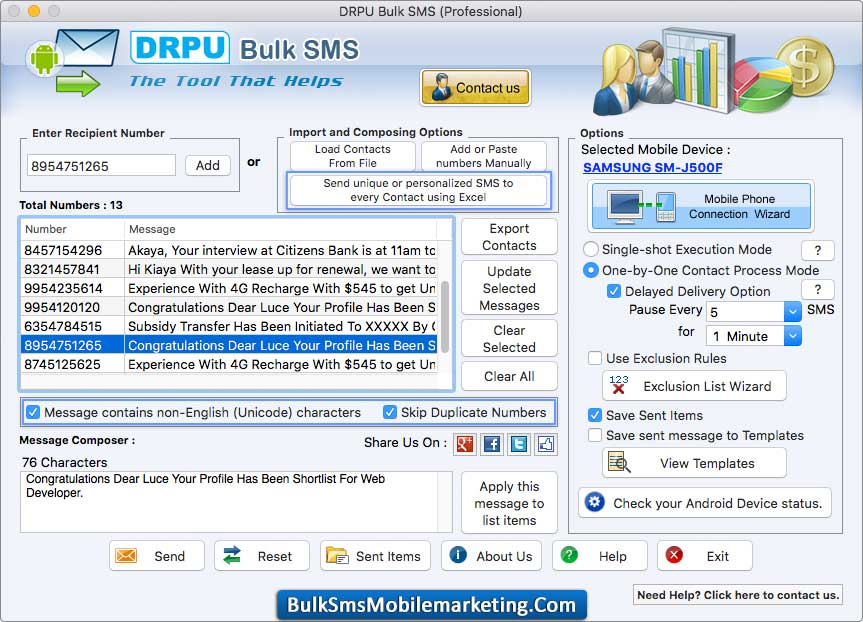Click Add or Paste numbers Manually
The width and height of the screenshot is (863, 622).
[x=484, y=156]
